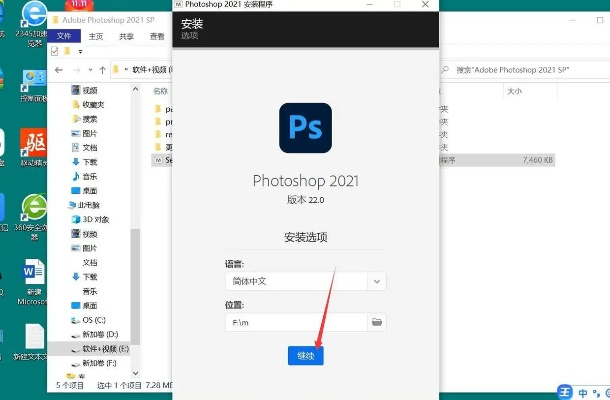Click the folder icon in Explorer address bar

coord(116,70)
